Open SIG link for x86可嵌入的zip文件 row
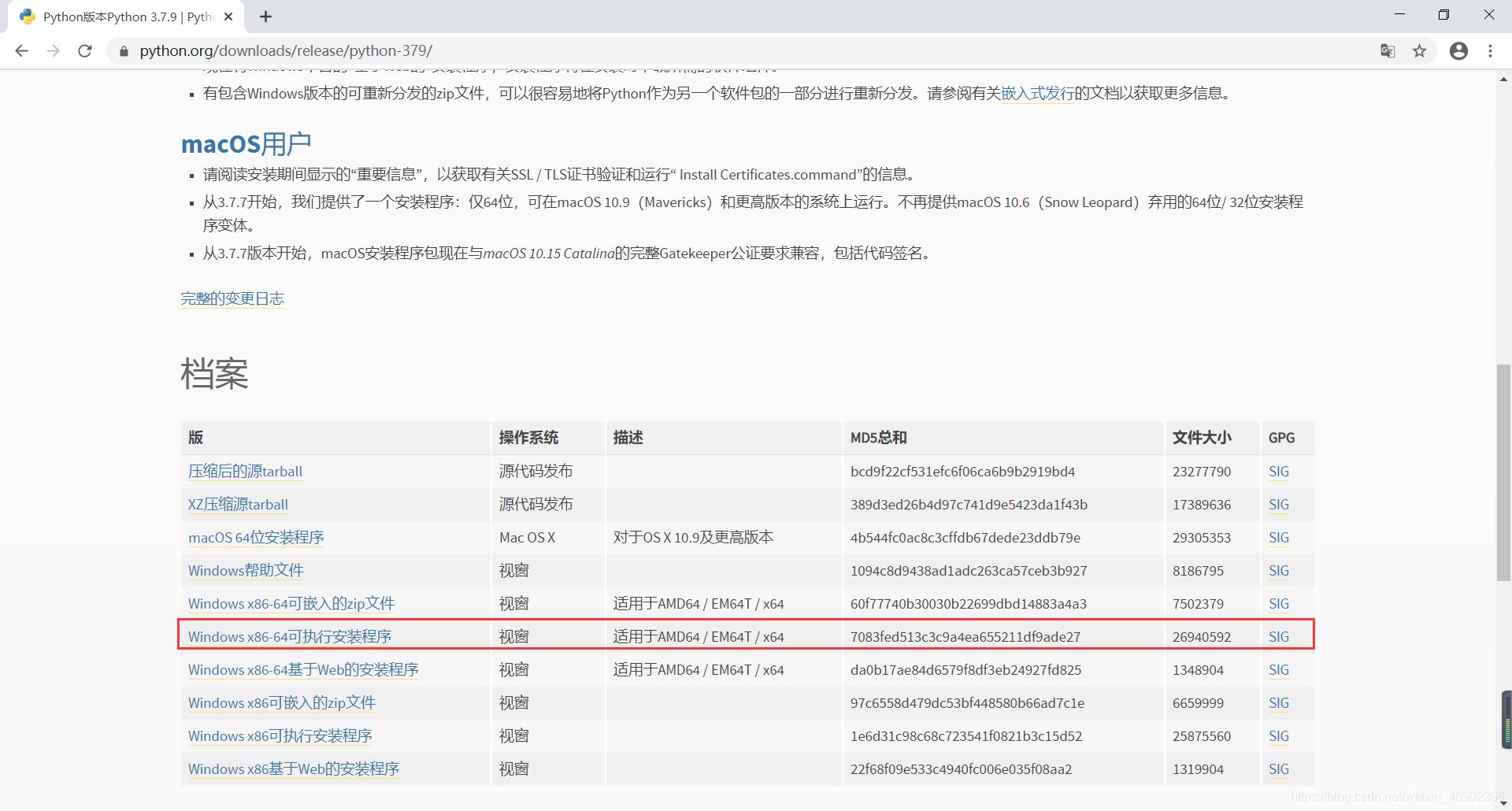 [x=1279, y=703]
